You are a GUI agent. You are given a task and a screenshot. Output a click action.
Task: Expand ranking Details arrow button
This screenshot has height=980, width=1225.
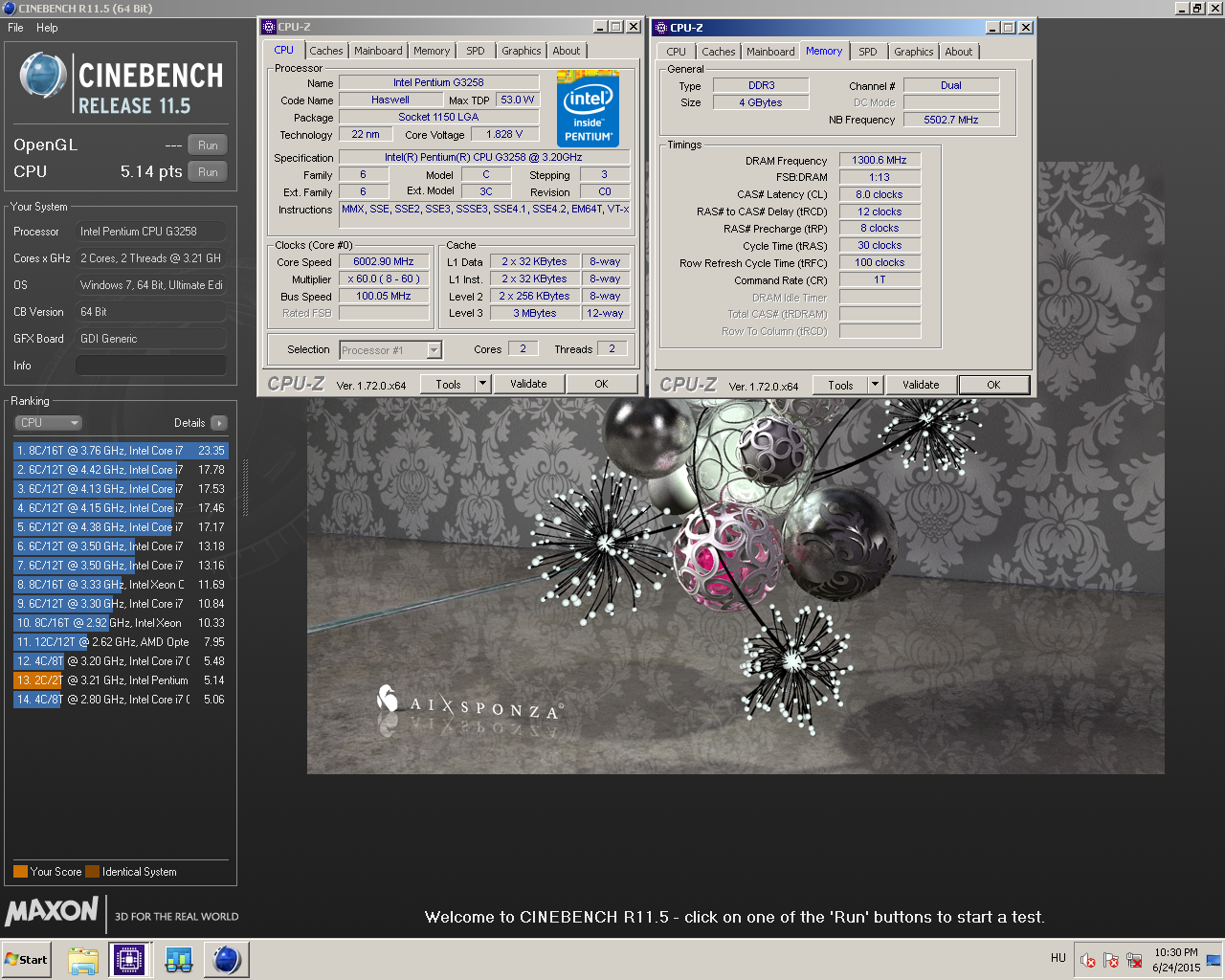click(219, 423)
